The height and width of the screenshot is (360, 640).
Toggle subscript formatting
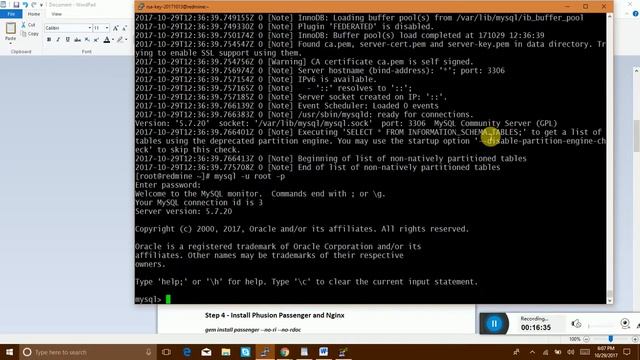pos(87,40)
